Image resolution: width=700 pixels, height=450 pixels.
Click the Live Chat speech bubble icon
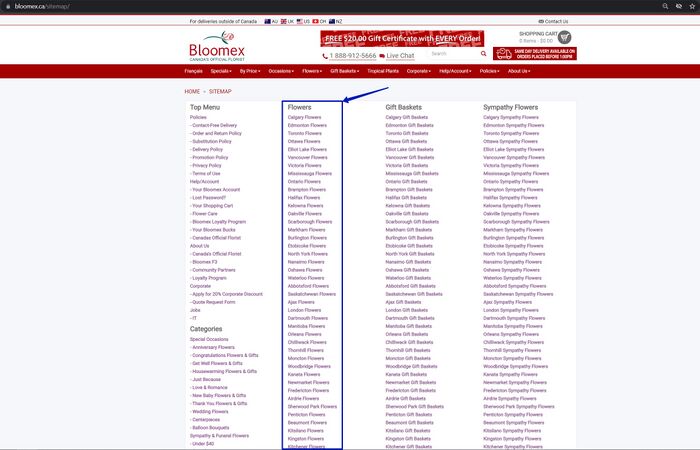pos(382,56)
